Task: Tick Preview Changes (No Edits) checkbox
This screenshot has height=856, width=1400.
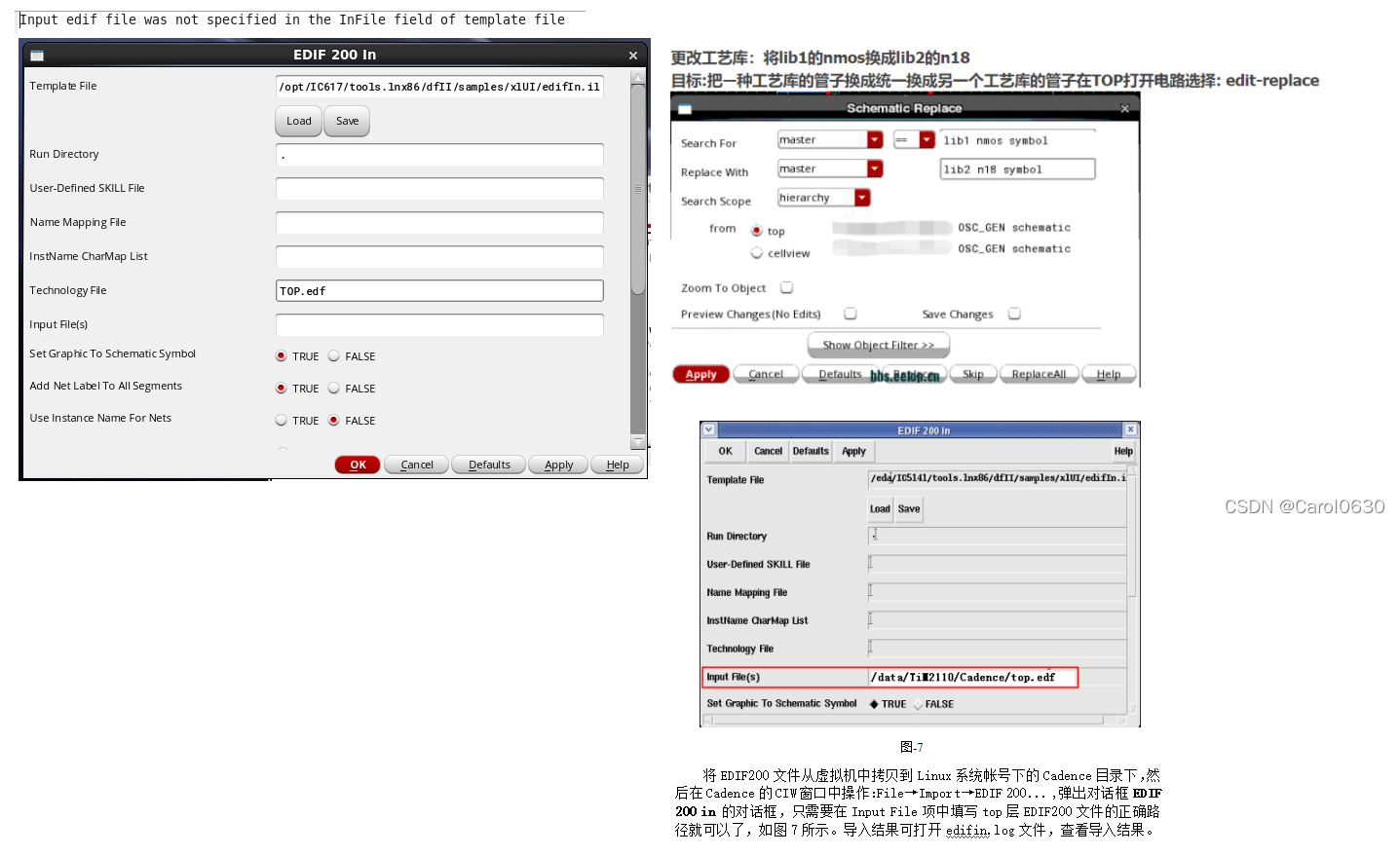Action: click(851, 314)
